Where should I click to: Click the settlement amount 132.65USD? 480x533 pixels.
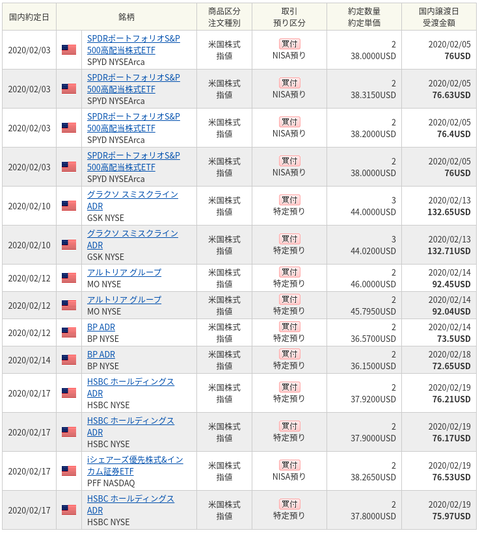tap(449, 212)
